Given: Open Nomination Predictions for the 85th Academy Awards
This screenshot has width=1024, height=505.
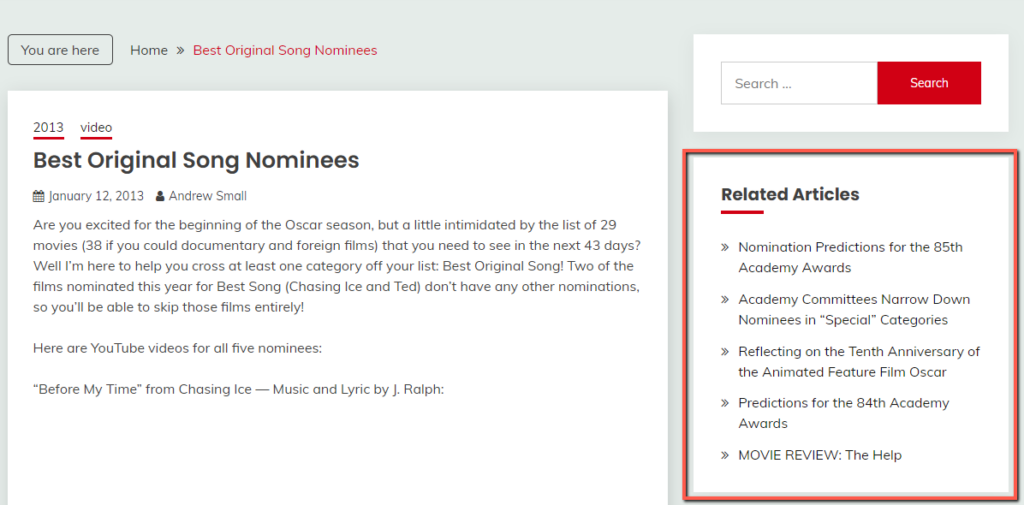Looking at the screenshot, I should pyautogui.click(x=850, y=257).
